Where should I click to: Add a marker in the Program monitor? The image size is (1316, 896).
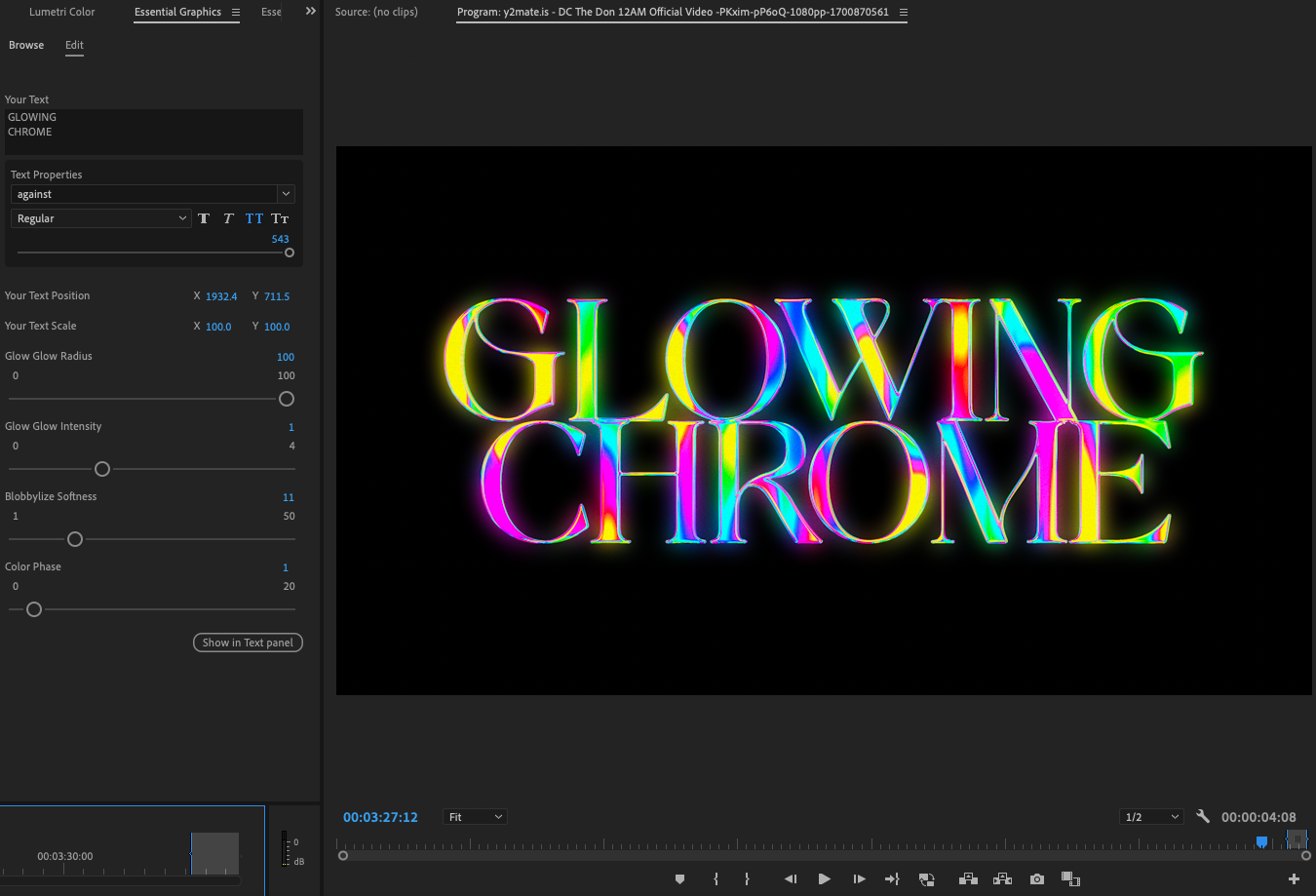(x=679, y=879)
